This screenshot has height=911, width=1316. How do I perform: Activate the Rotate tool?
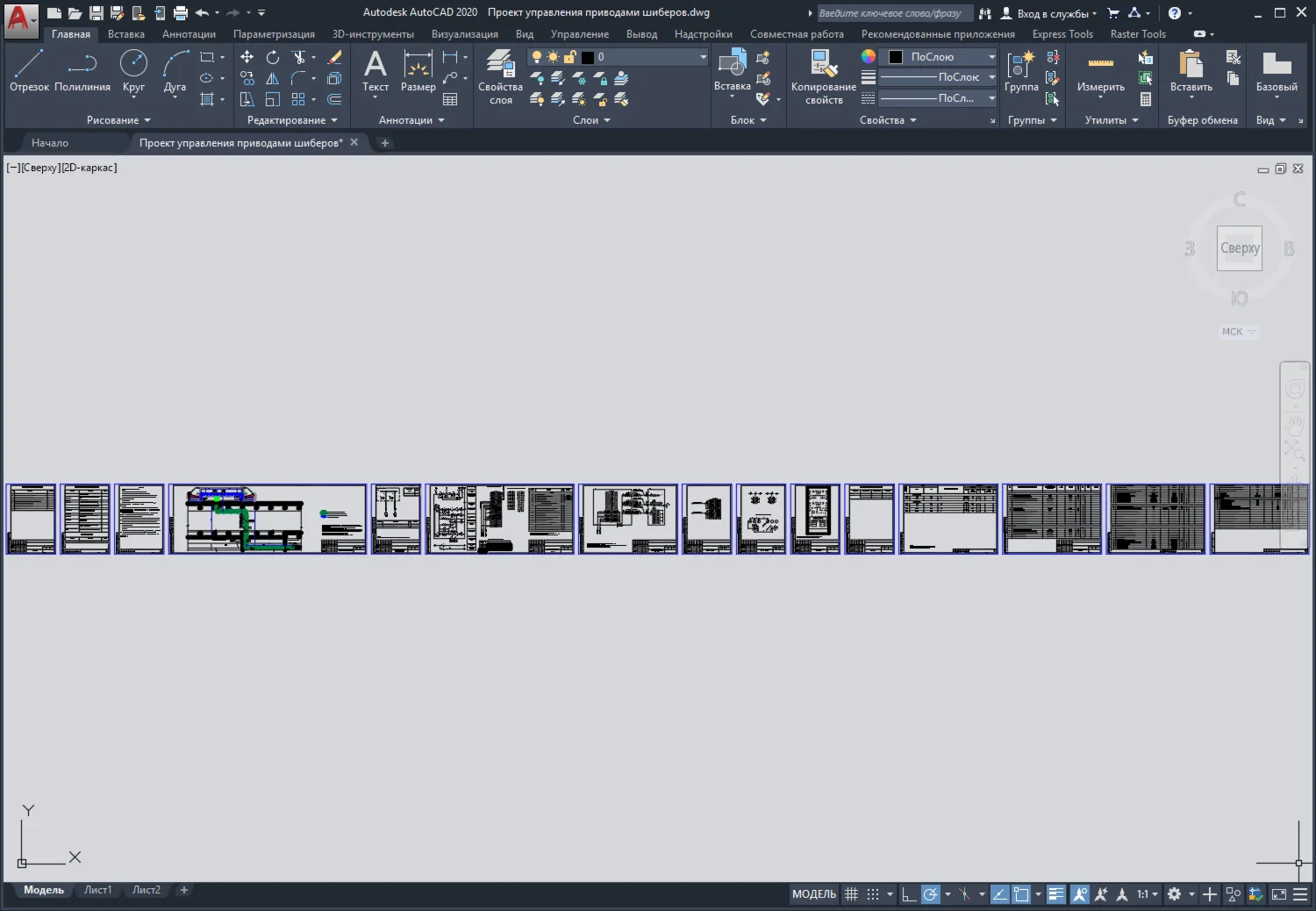click(273, 57)
